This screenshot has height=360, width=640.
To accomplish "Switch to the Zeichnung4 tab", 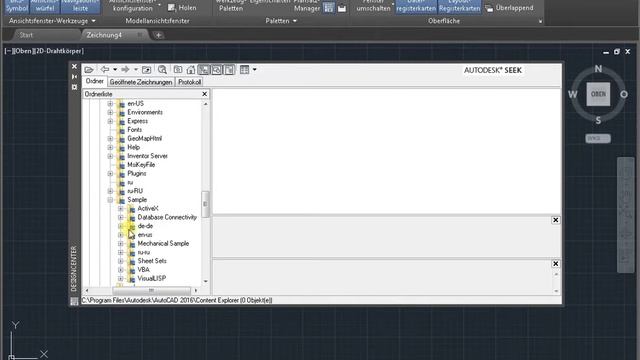I will tap(104, 35).
